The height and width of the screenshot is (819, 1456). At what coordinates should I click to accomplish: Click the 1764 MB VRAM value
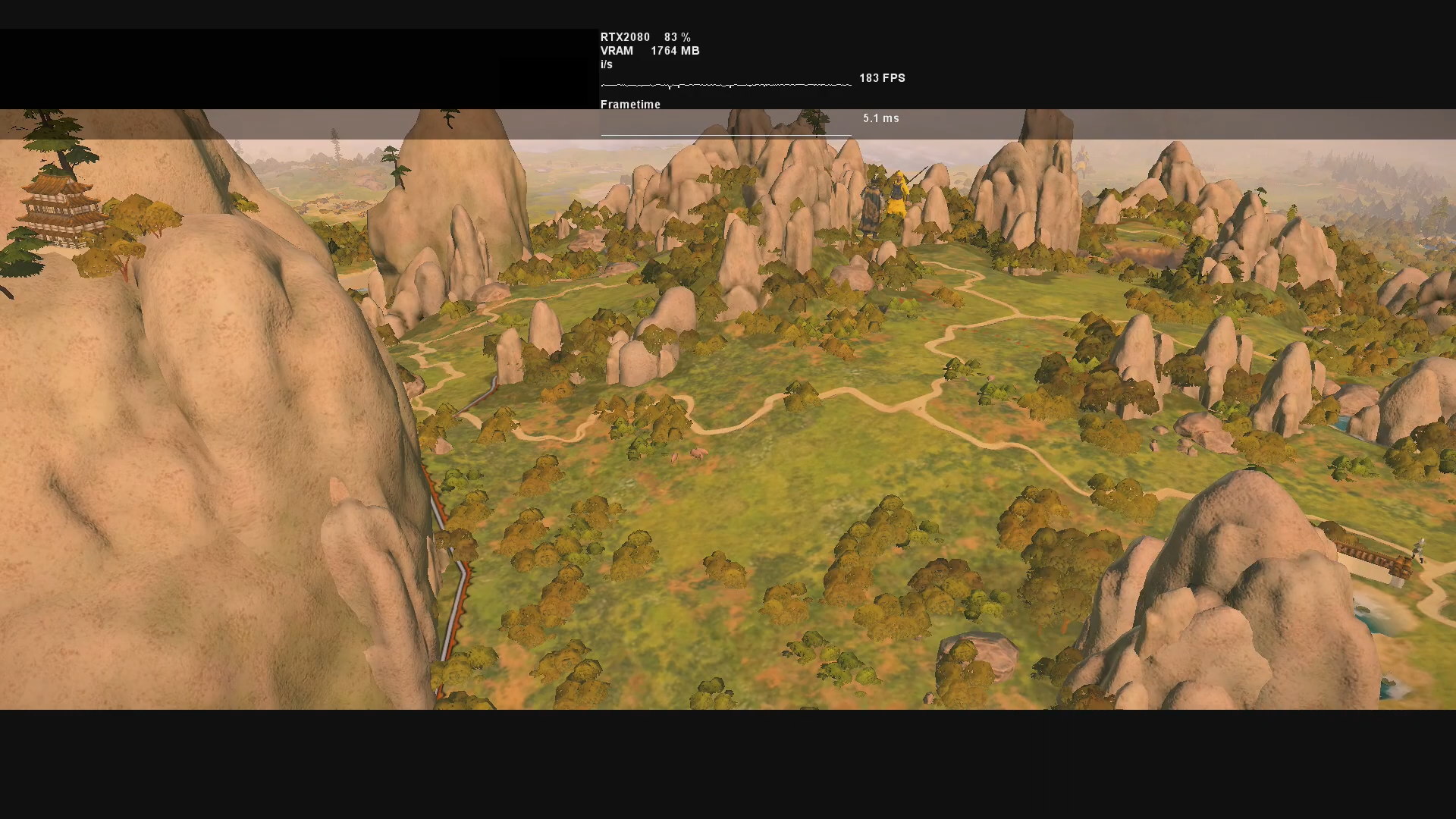[675, 51]
